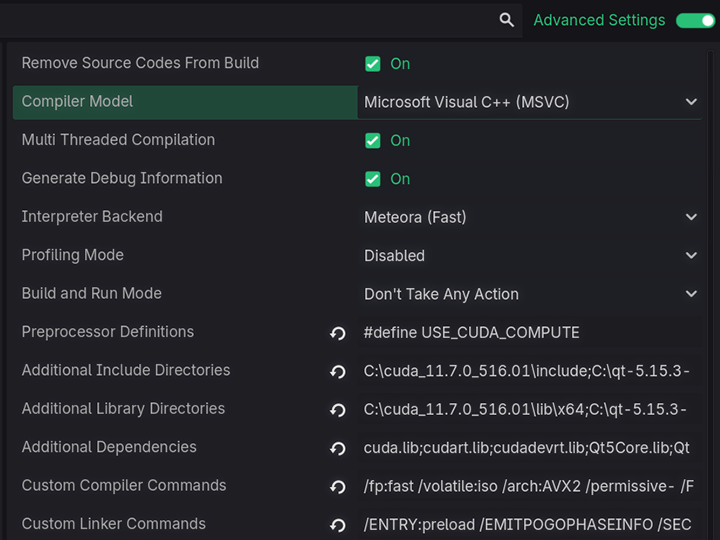720x540 pixels.
Task: Open the Profiling Mode dropdown
Action: (530, 256)
